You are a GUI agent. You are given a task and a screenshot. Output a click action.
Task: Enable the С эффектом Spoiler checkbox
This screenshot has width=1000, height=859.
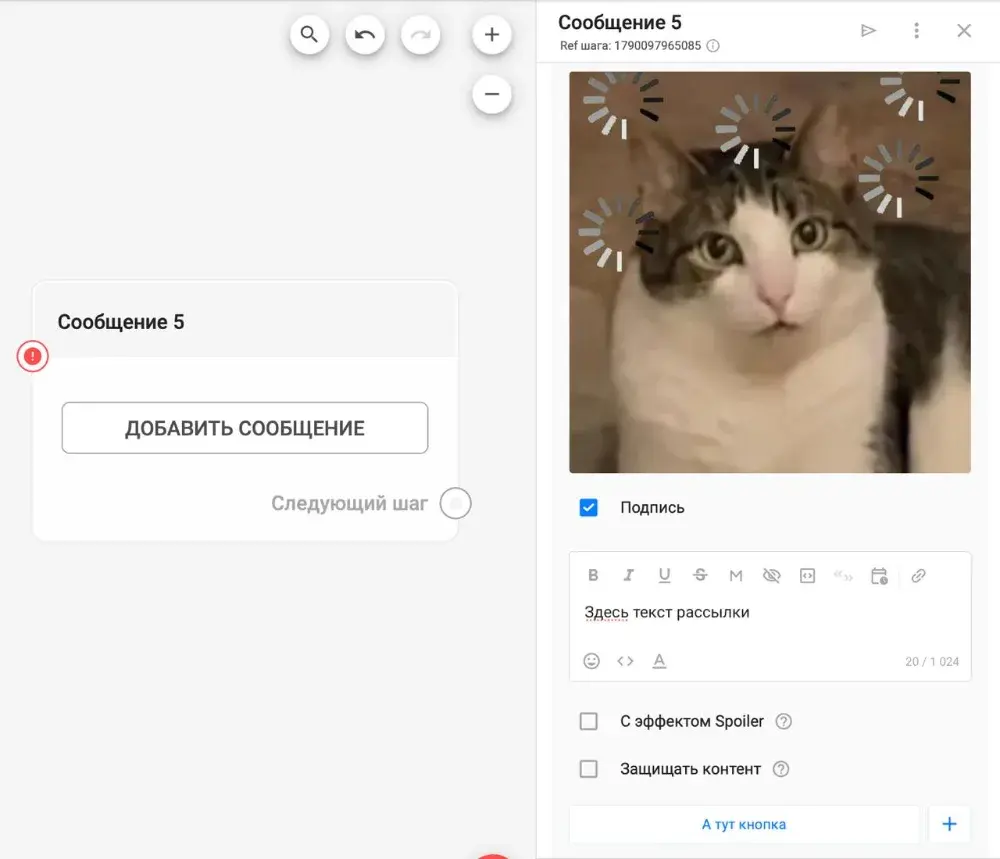(x=589, y=721)
